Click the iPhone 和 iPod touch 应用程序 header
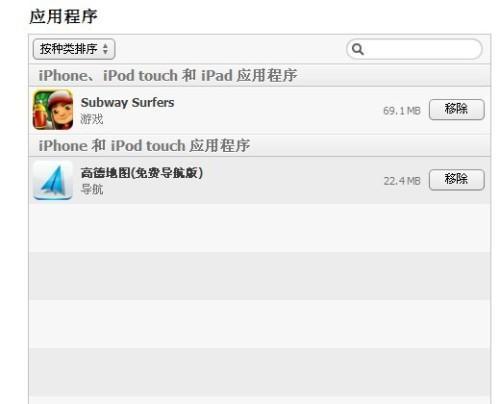 pos(144,146)
